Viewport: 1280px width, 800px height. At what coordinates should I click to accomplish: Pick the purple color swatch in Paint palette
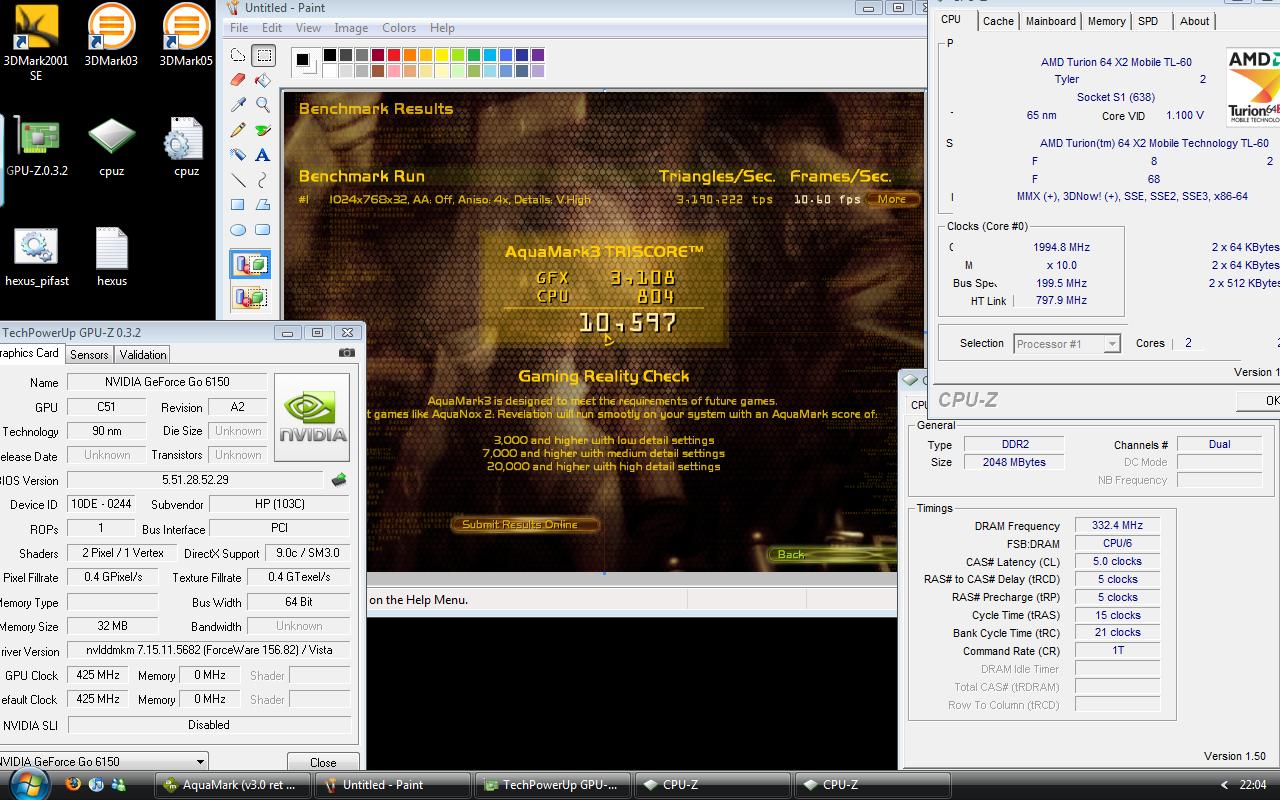(x=538, y=55)
